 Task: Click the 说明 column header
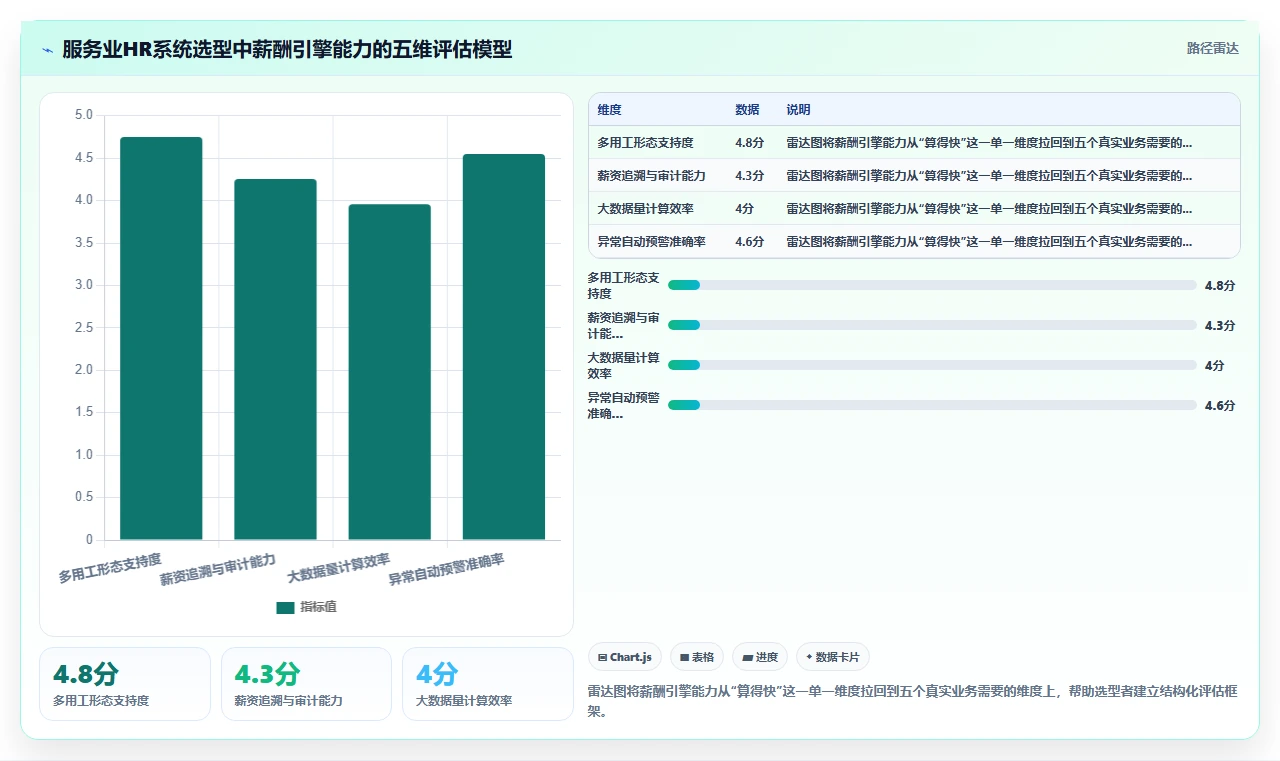tap(798, 110)
